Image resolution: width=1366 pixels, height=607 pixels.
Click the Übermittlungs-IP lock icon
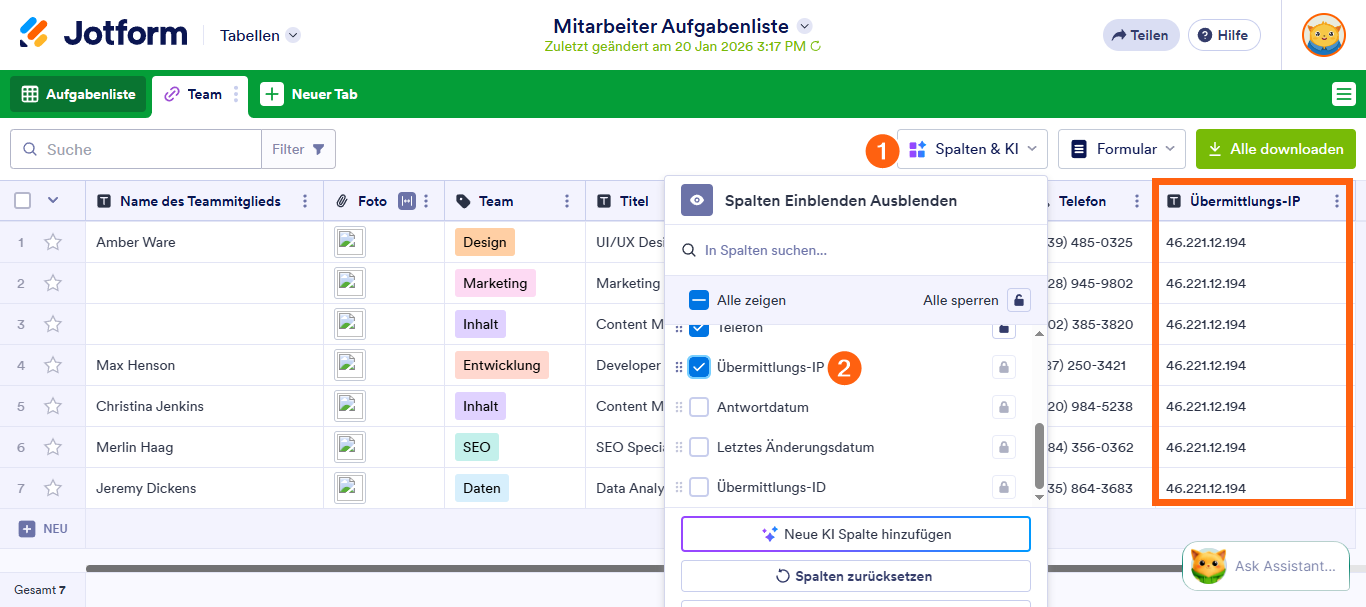(1003, 367)
